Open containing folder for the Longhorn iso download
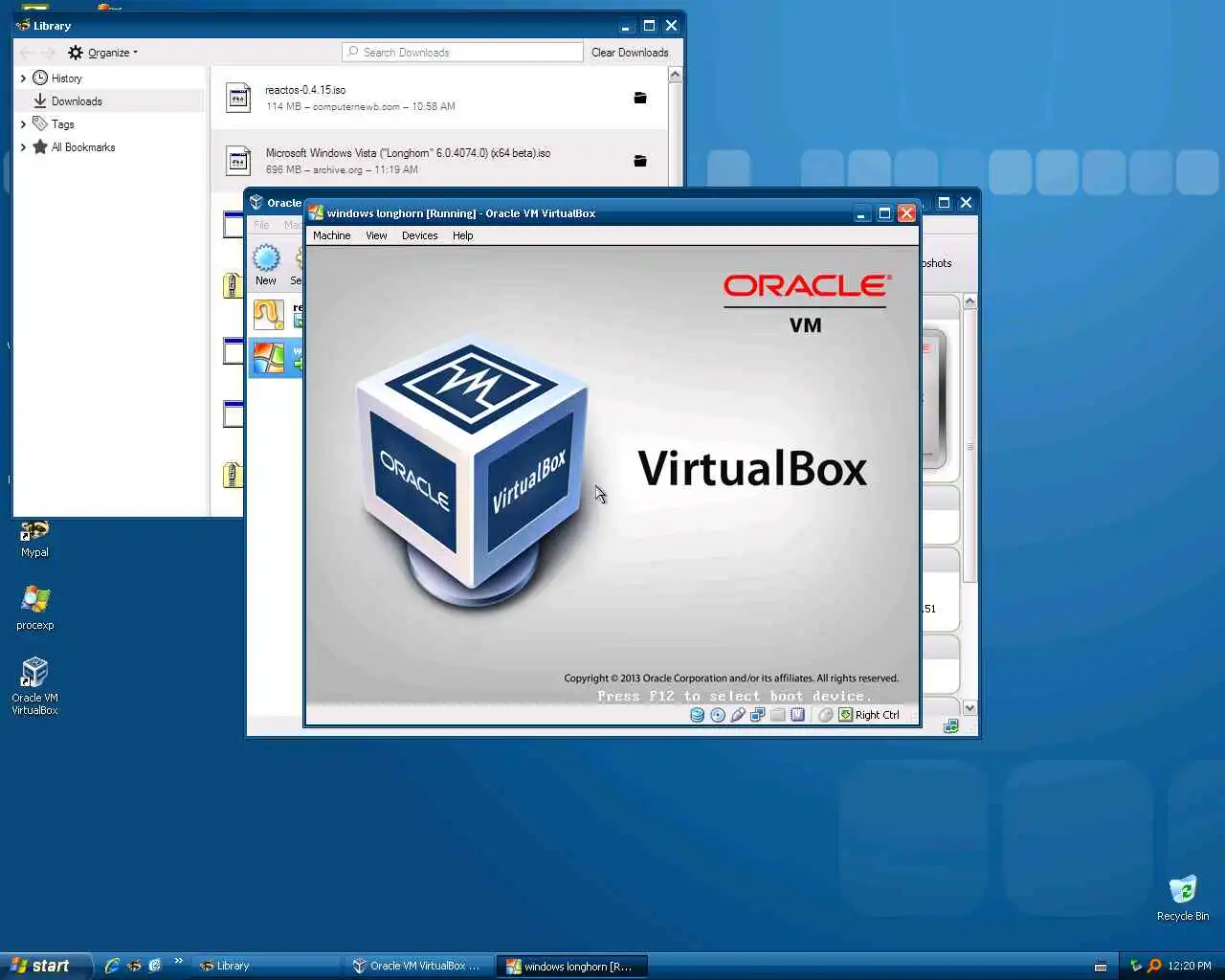Viewport: 1225px width, 980px height. [x=640, y=161]
